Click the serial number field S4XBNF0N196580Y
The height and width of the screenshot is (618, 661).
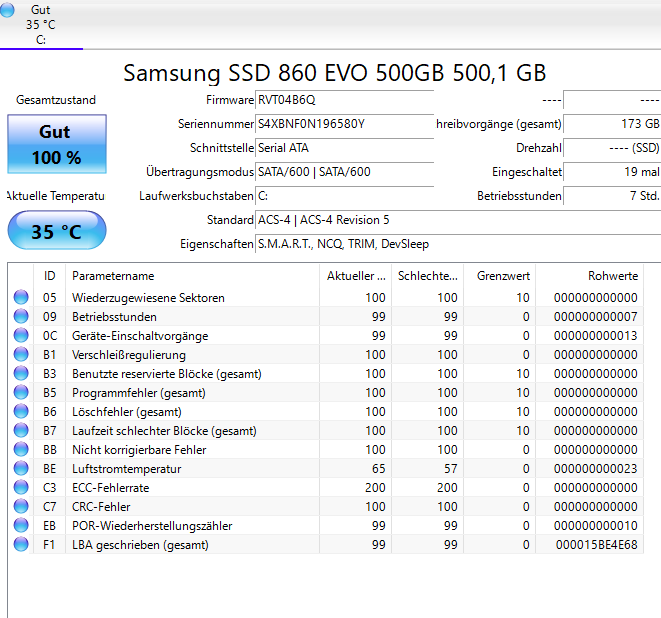click(x=344, y=124)
